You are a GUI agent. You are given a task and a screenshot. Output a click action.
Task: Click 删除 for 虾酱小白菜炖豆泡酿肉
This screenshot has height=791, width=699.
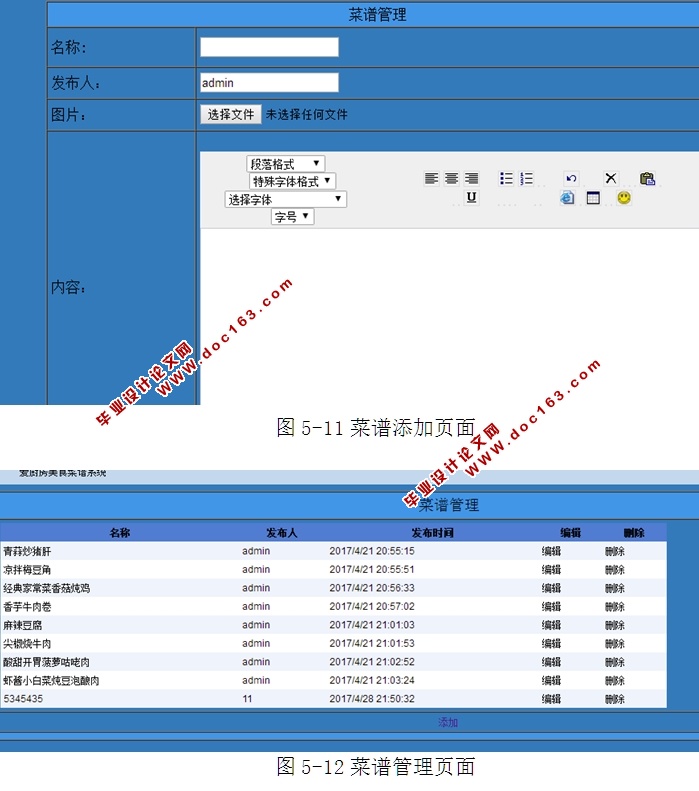click(615, 681)
